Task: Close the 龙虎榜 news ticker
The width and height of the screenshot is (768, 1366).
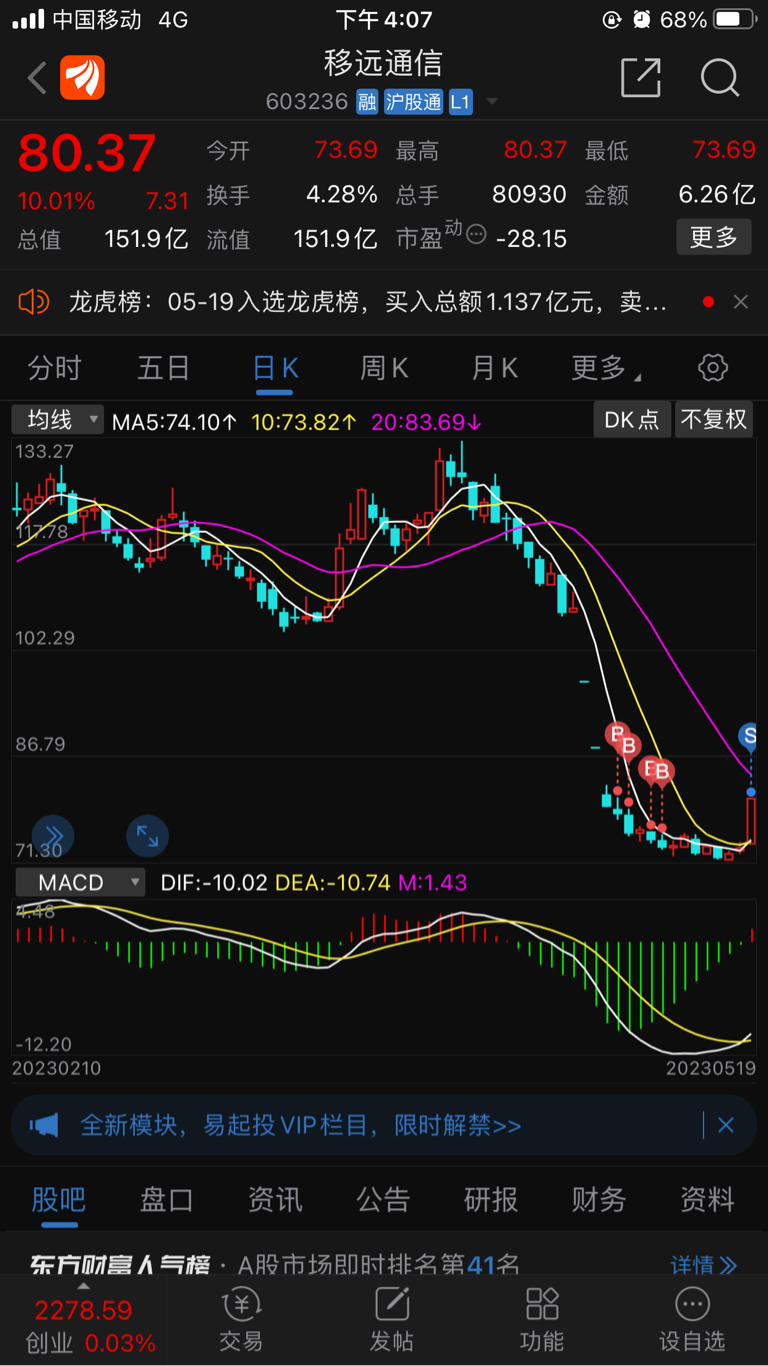Action: pyautogui.click(x=741, y=301)
